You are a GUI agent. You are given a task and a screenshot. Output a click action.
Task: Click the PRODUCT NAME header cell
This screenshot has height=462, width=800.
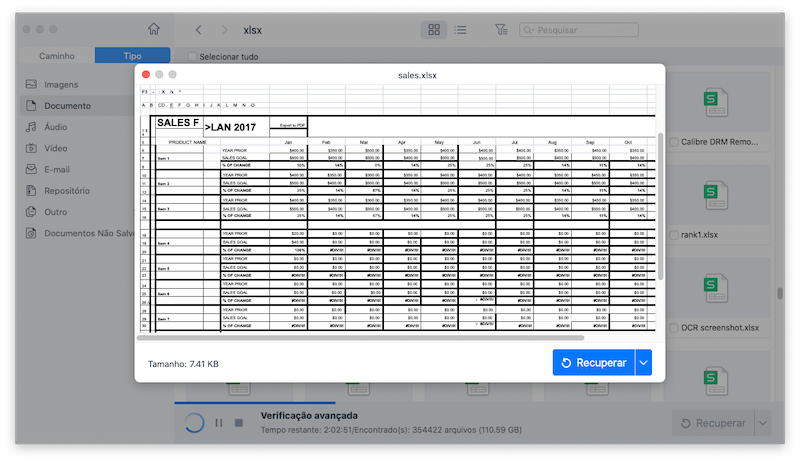tap(188, 142)
